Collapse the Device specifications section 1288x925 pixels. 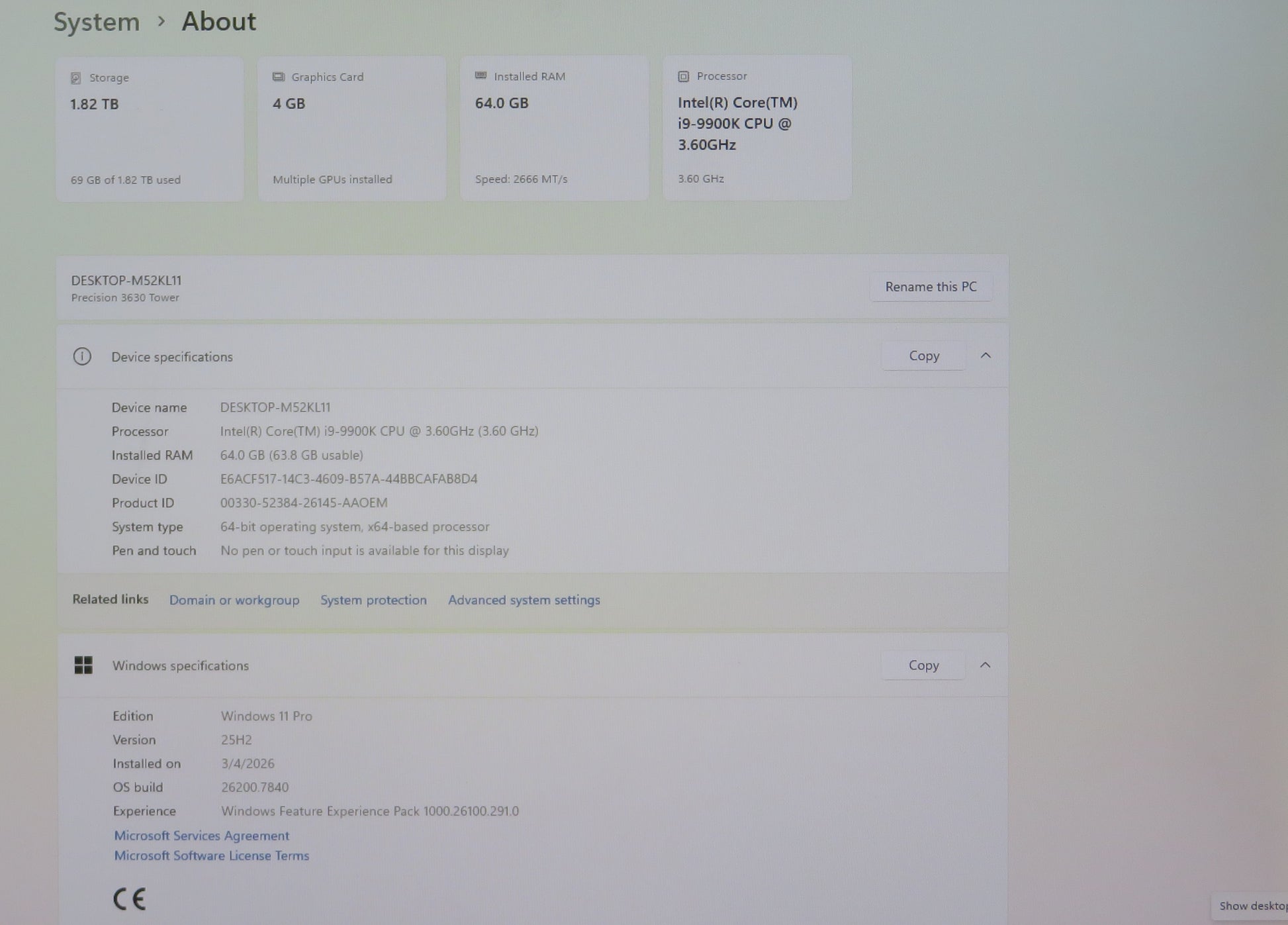tap(986, 356)
